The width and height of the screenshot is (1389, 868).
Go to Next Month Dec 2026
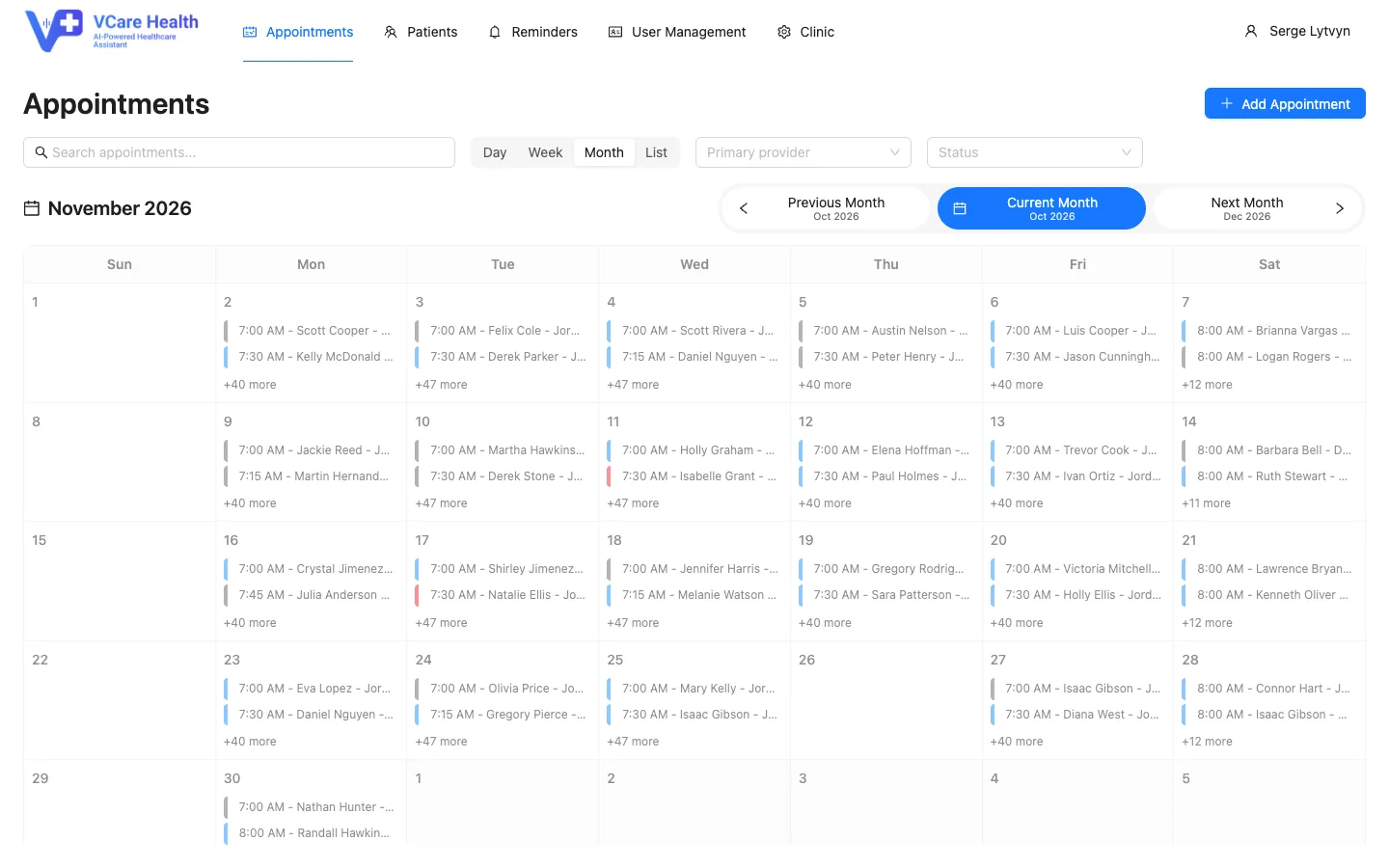[1258, 208]
